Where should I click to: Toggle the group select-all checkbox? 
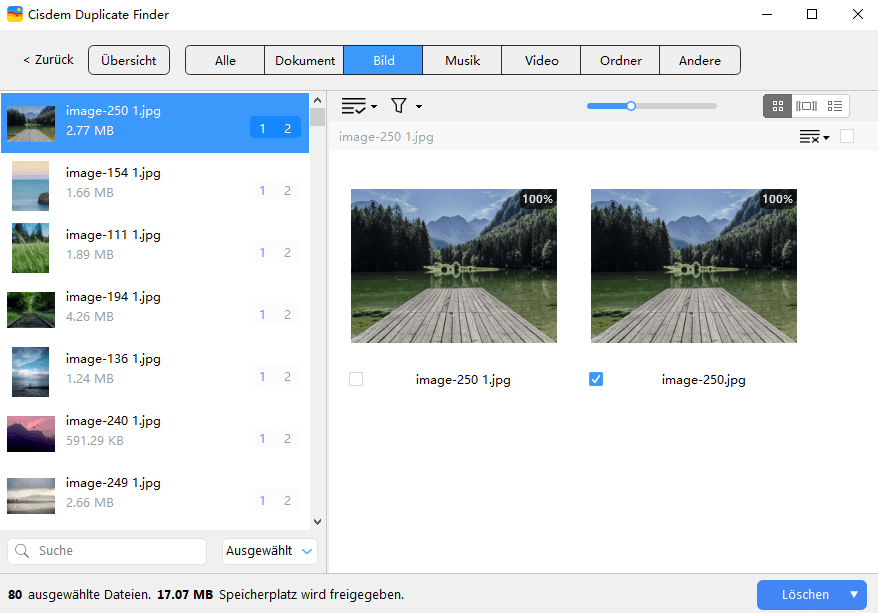point(847,136)
